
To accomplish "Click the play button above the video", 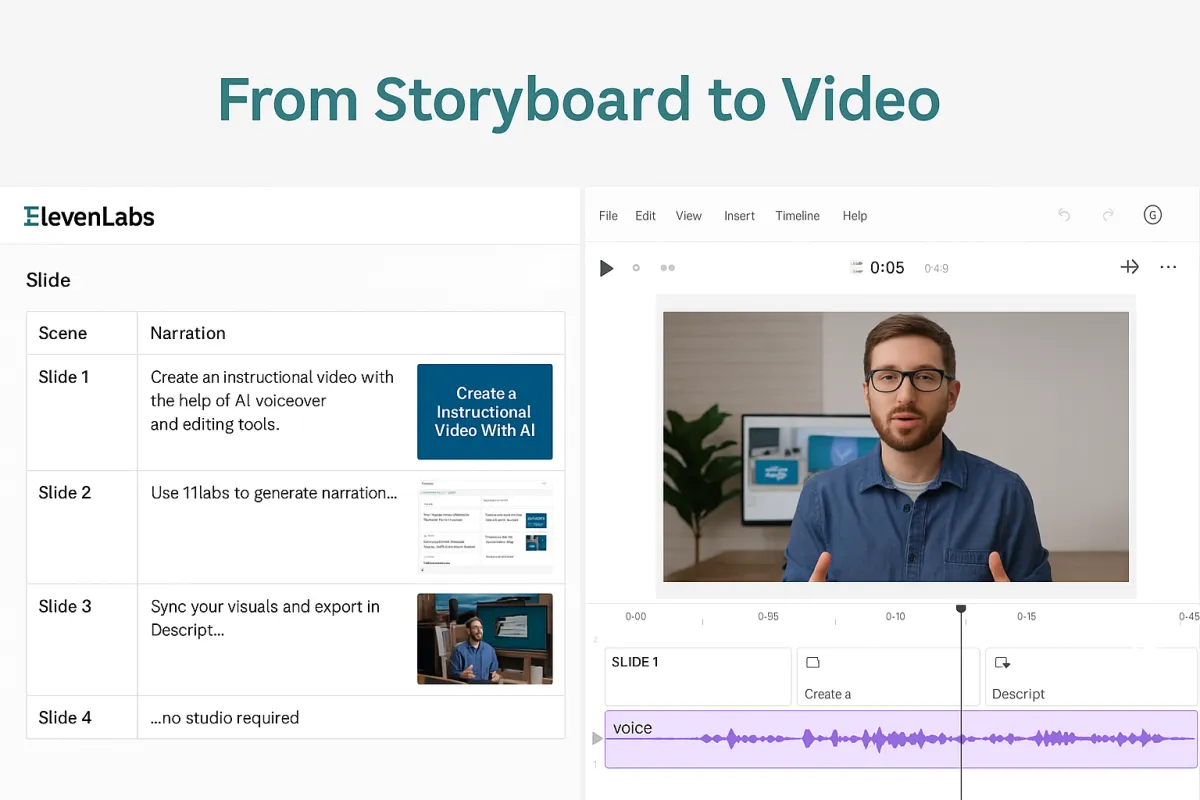I will pyautogui.click(x=606, y=268).
